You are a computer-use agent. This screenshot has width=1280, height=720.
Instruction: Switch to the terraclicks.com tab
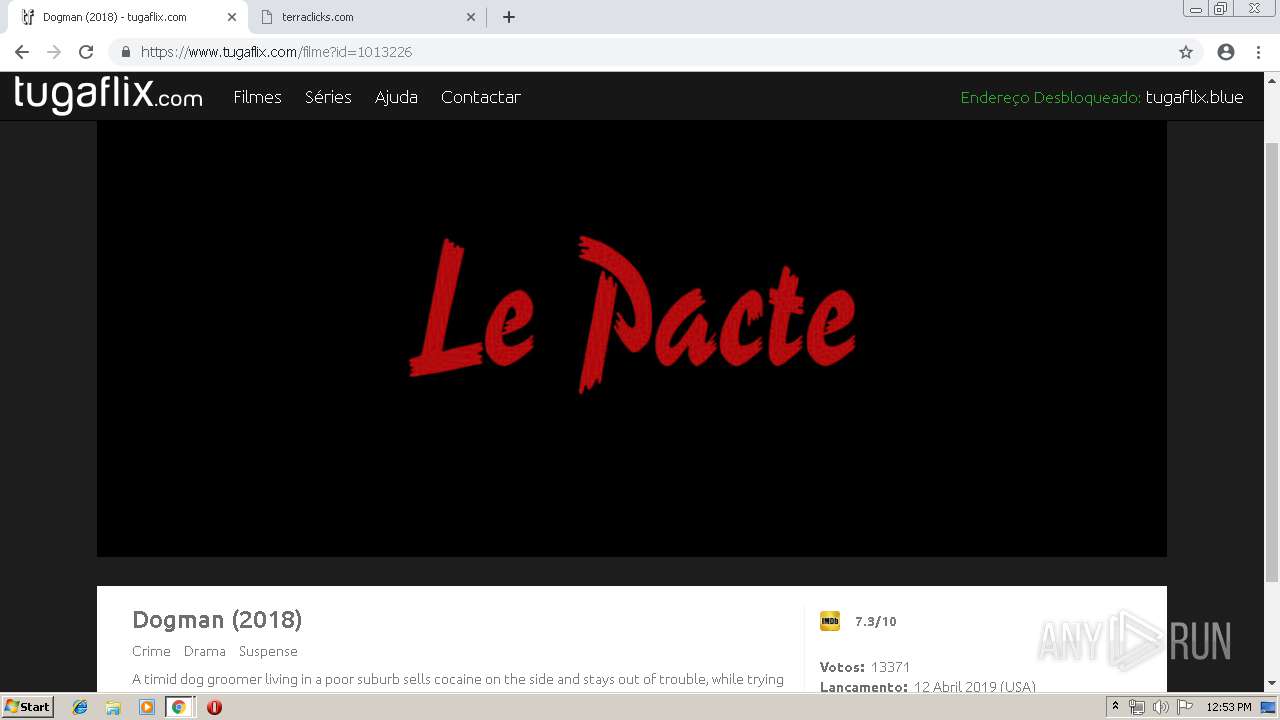[367, 17]
